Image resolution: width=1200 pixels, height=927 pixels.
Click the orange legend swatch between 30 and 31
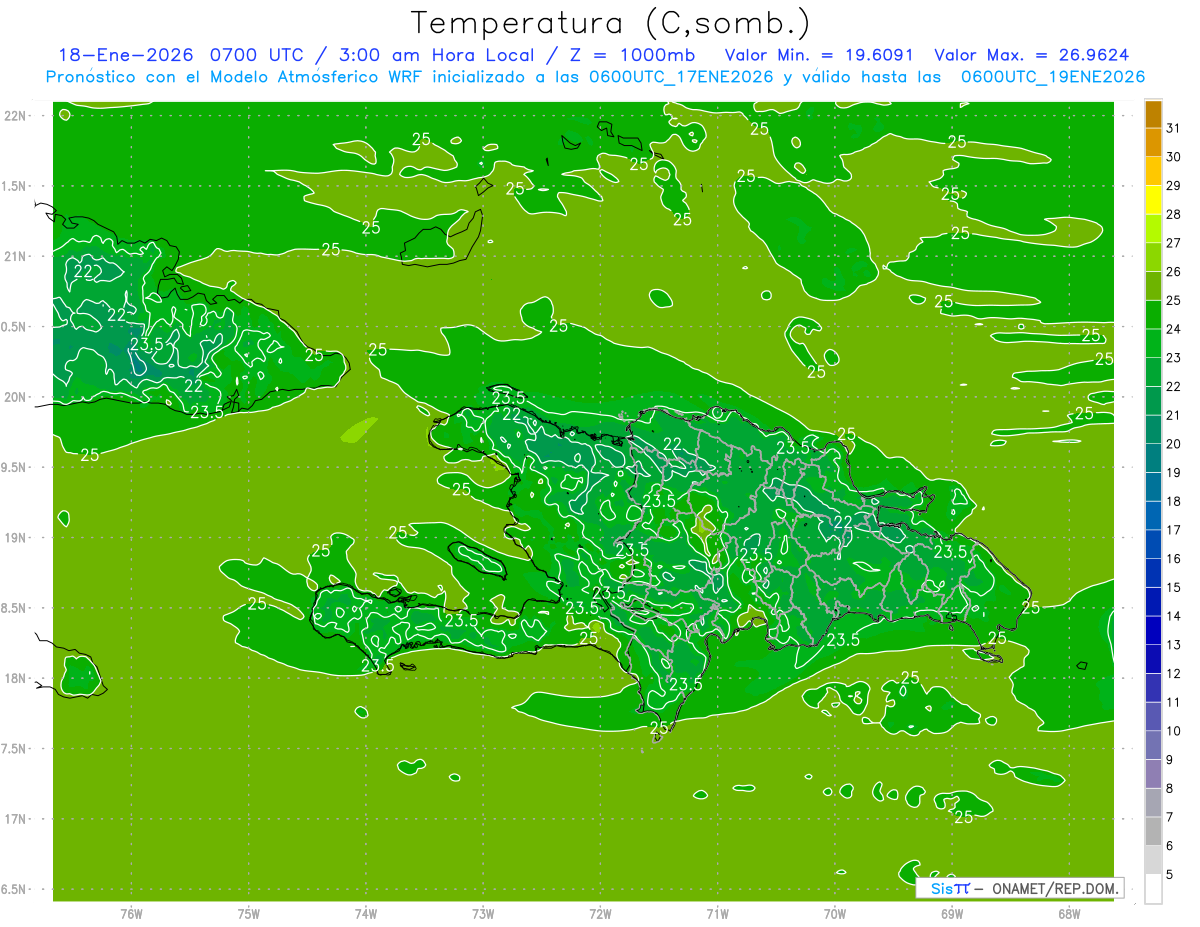[x=1153, y=143]
